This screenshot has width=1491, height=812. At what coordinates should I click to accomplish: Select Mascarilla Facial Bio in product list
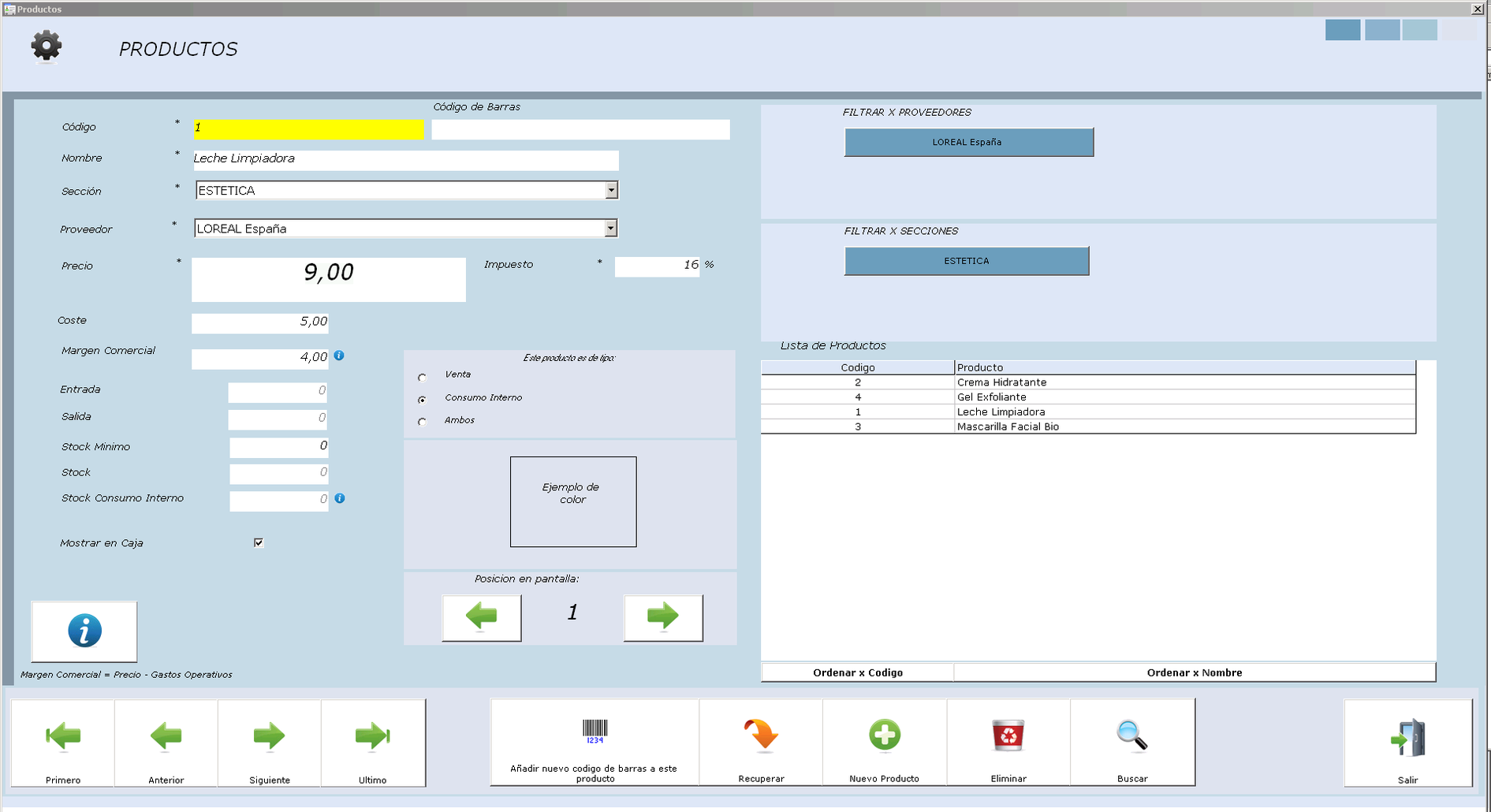click(x=1008, y=426)
